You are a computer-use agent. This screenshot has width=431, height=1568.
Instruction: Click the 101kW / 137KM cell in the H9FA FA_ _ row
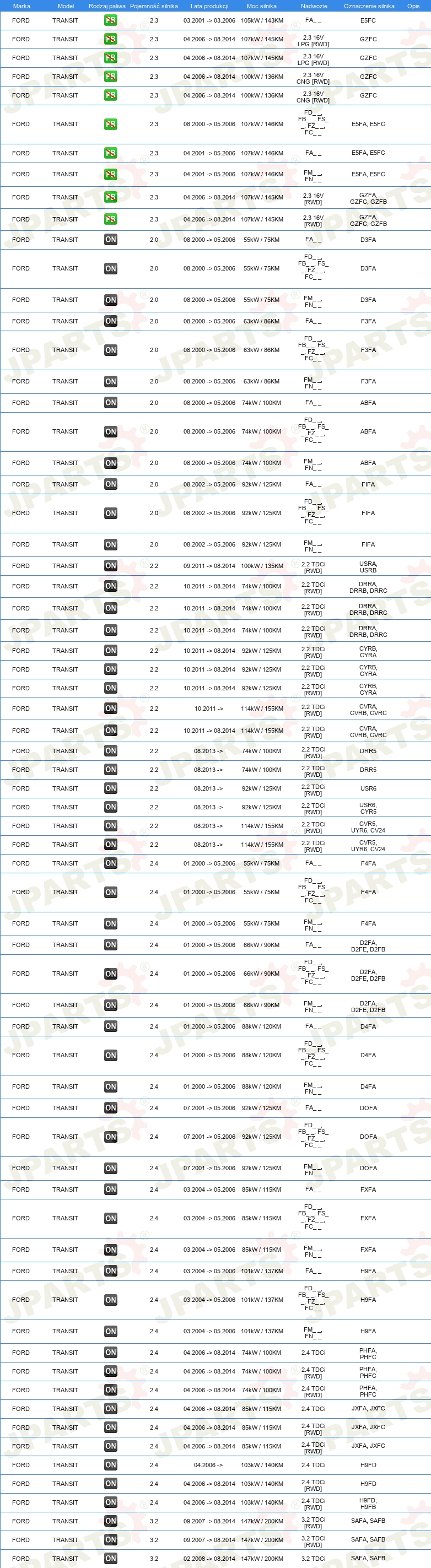point(262,1271)
